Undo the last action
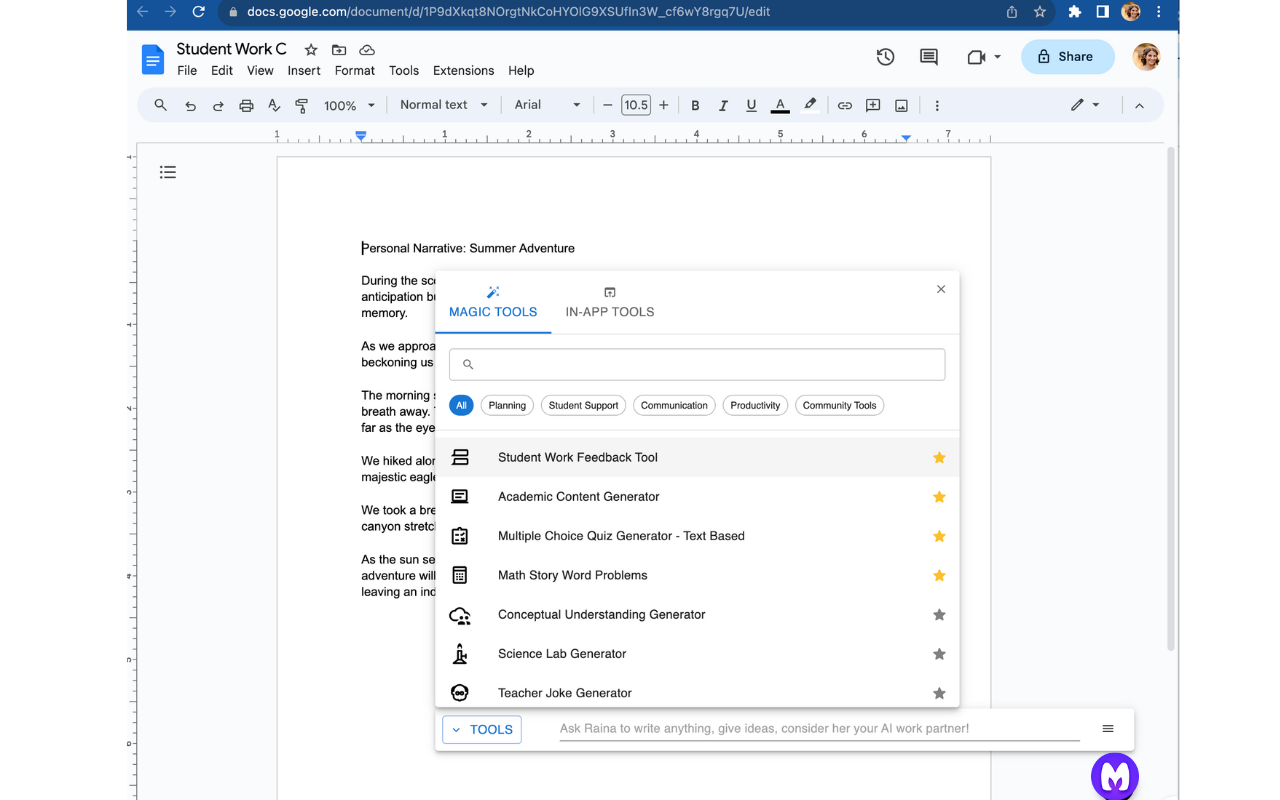The height and width of the screenshot is (800, 1280). point(190,105)
